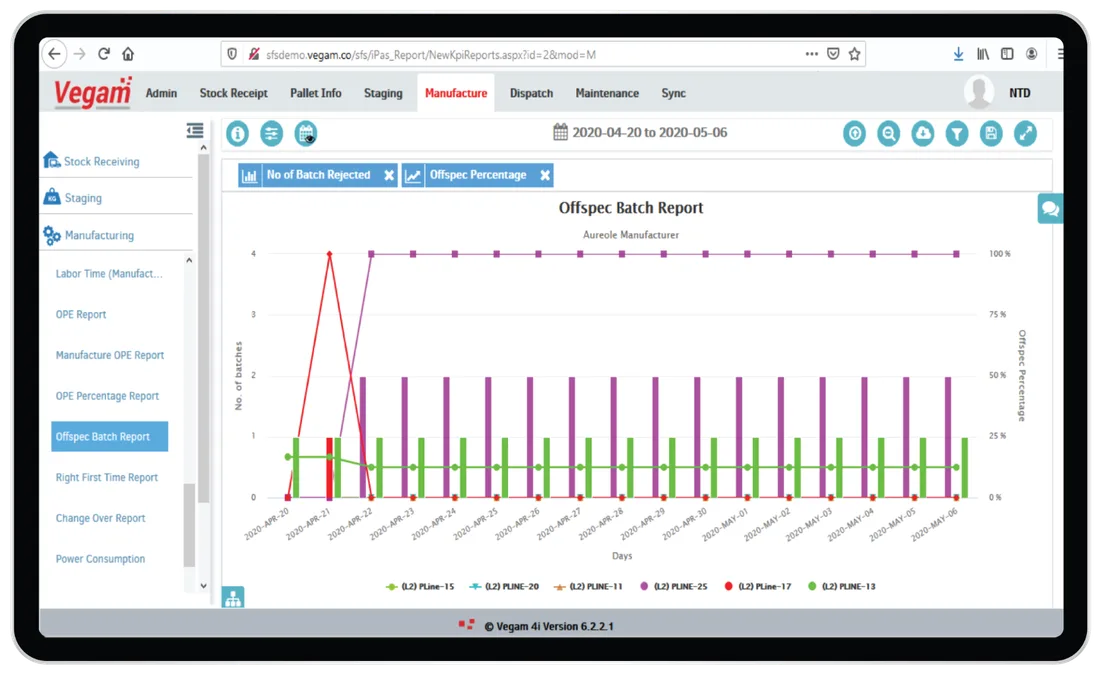This screenshot has width=1100, height=674.
Task: Click the browser home button
Action: (128, 54)
